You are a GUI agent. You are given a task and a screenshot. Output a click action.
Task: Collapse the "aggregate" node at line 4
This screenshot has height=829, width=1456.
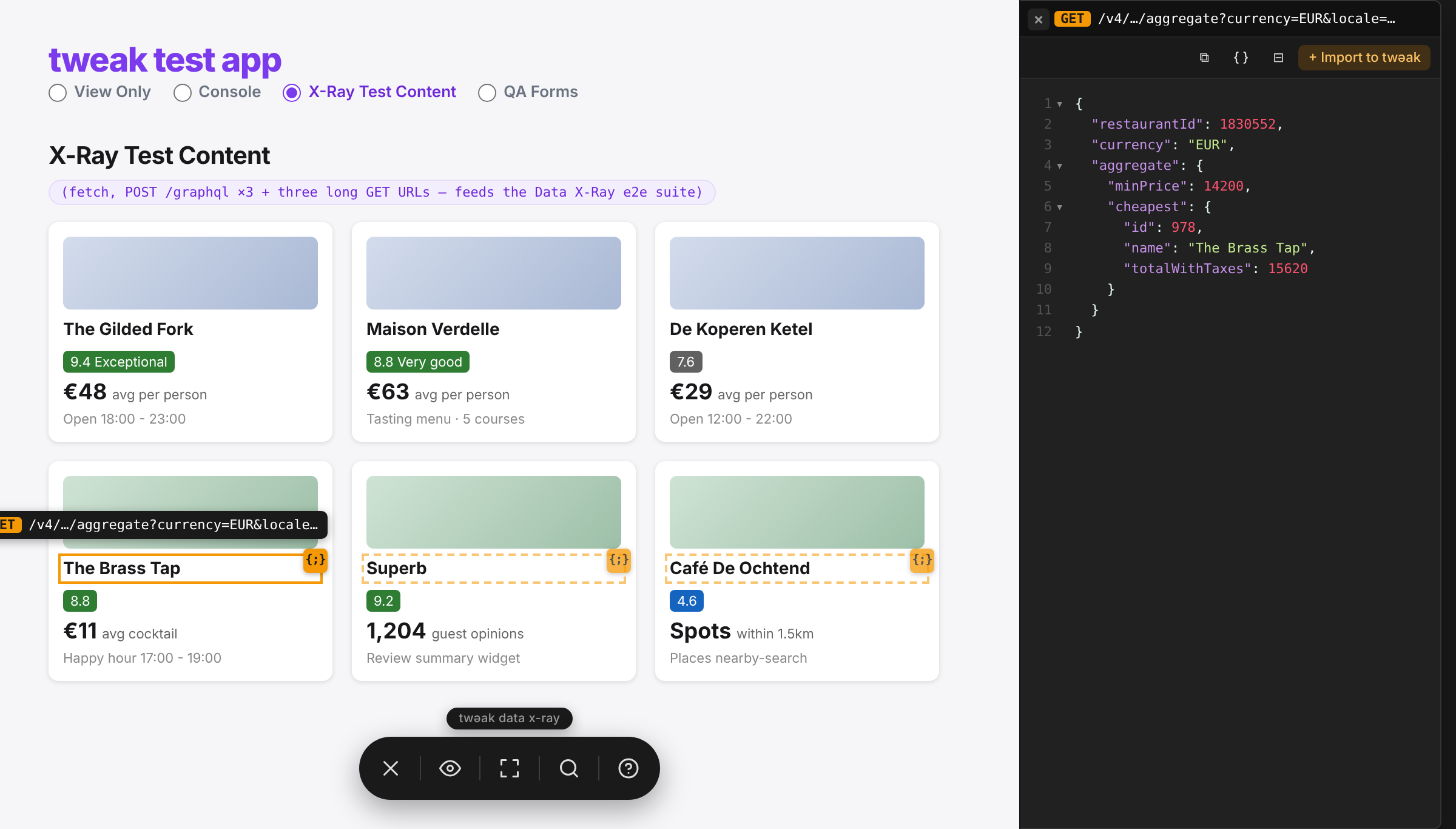(x=1060, y=166)
